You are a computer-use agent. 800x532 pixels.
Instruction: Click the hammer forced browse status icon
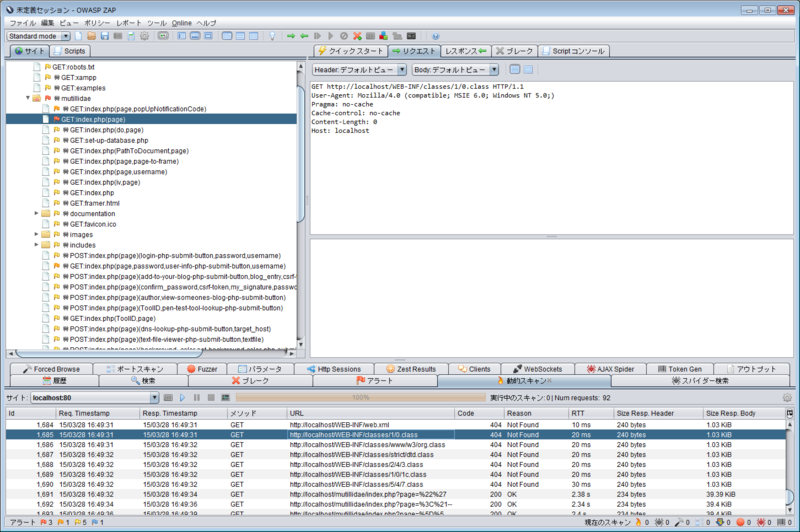tap(679, 522)
